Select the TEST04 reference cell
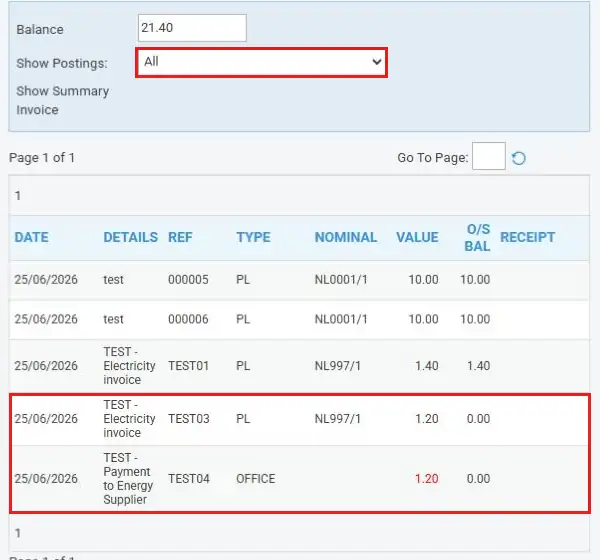 (x=189, y=479)
